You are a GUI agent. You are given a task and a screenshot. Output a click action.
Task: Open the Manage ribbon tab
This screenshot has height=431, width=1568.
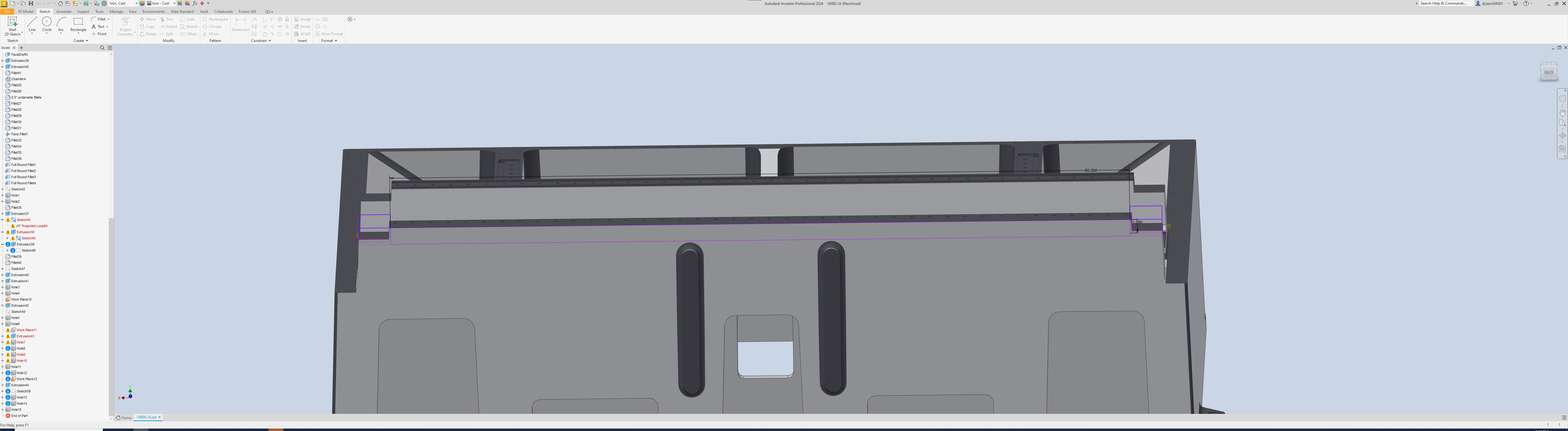[116, 12]
